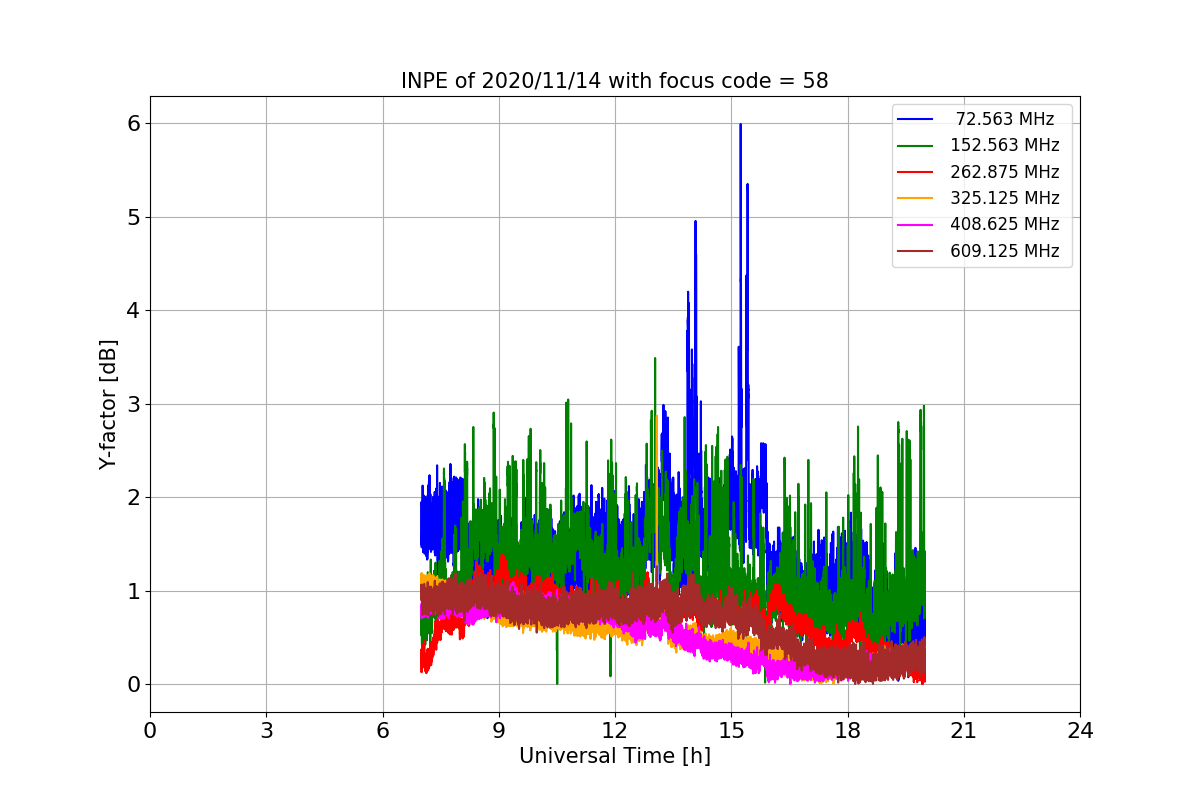
Task: Select the 408.625 MHz legend label
Action: coord(1005,224)
